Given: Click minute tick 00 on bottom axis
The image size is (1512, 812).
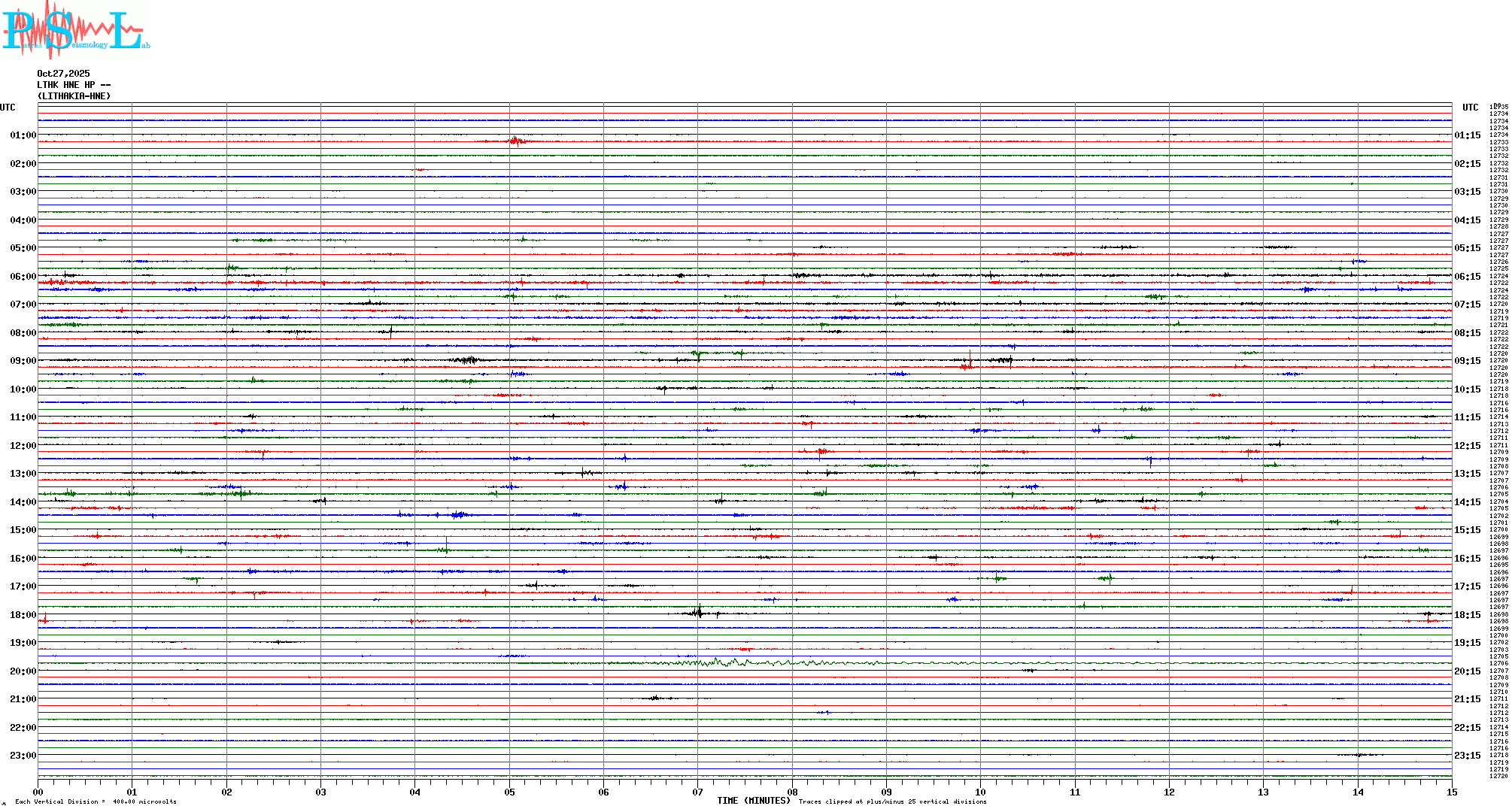Looking at the screenshot, I should click(x=38, y=792).
